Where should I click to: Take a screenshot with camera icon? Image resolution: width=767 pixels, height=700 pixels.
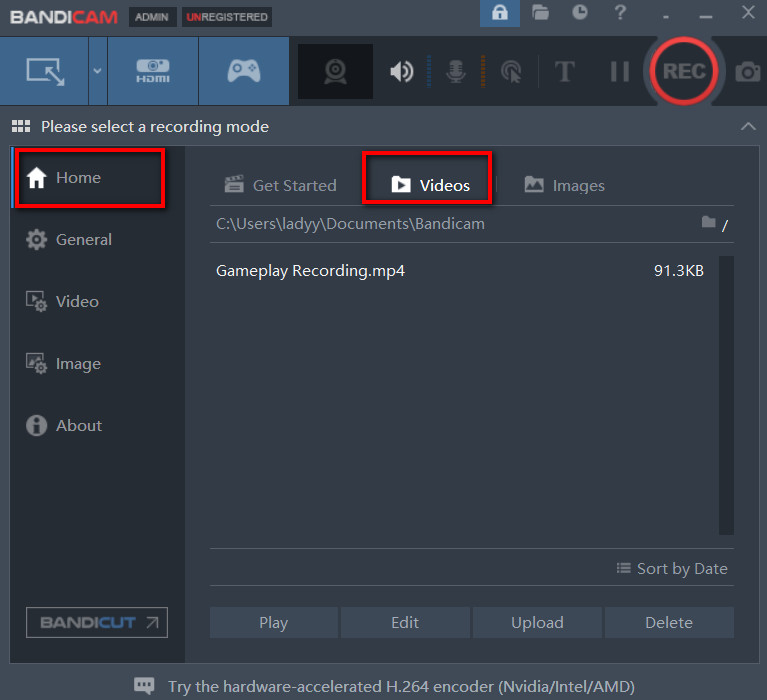pyautogui.click(x=748, y=72)
